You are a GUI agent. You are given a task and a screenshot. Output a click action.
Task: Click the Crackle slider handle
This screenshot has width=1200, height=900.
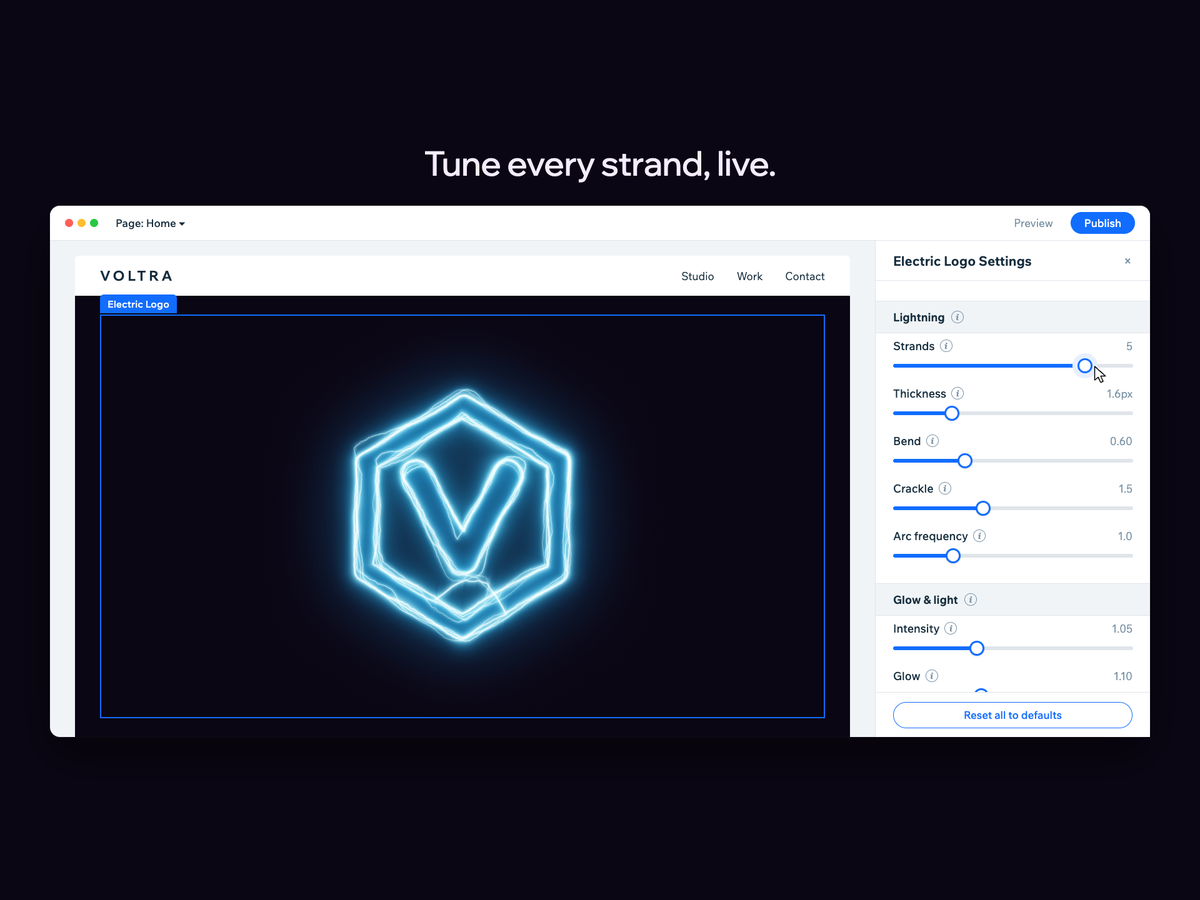(x=983, y=508)
